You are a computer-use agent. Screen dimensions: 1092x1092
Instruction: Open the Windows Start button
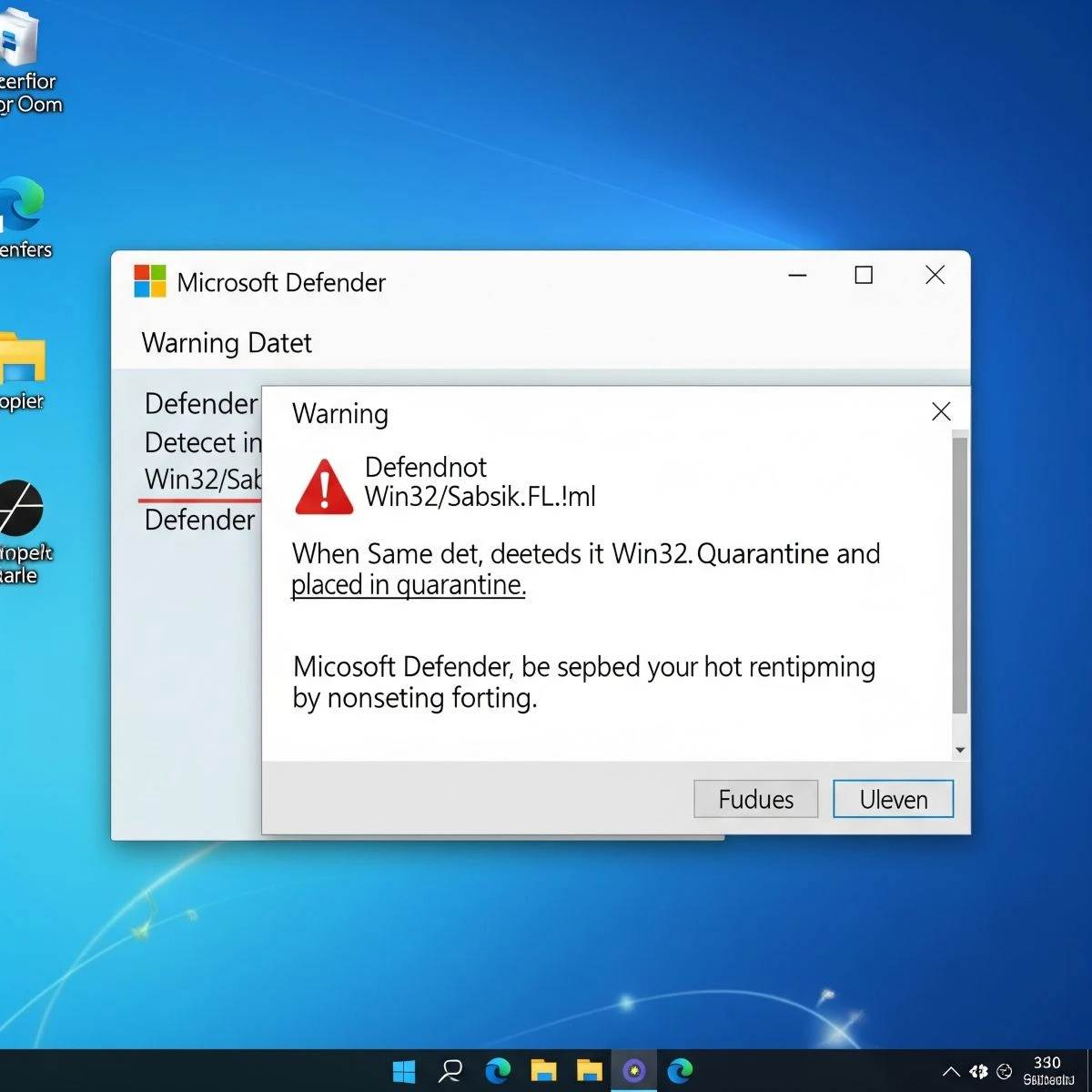404,1071
